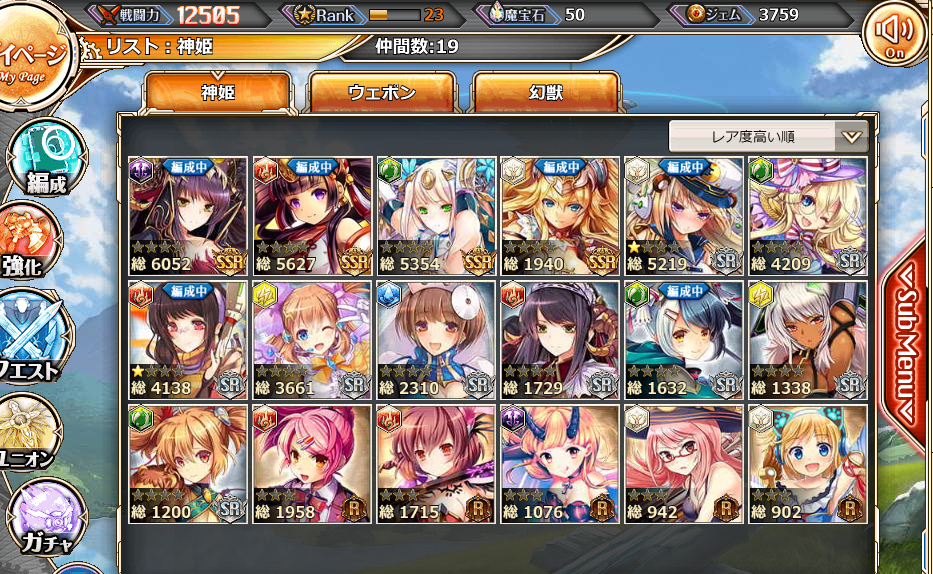Click the 魔宝石 crystal icon
Viewport: 933px width, 574px height.
pos(497,13)
